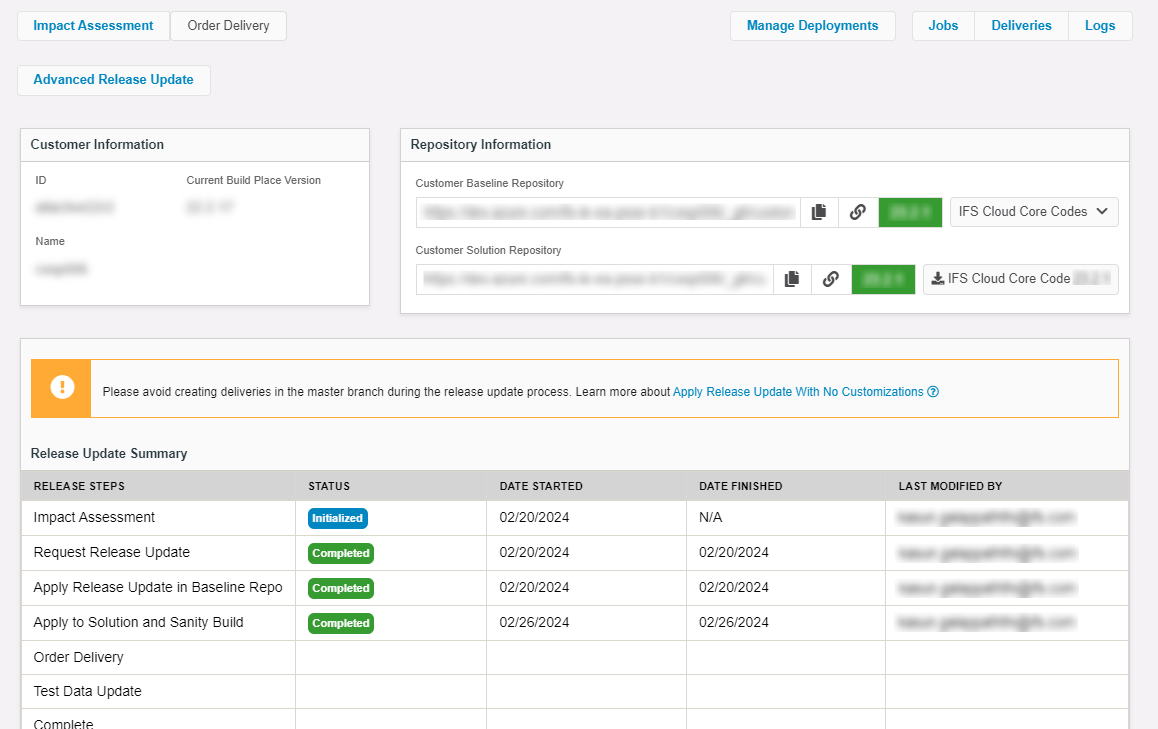Copy the Customer Solution Repository URL
Screen dimensions: 1158x729
pos(792,279)
